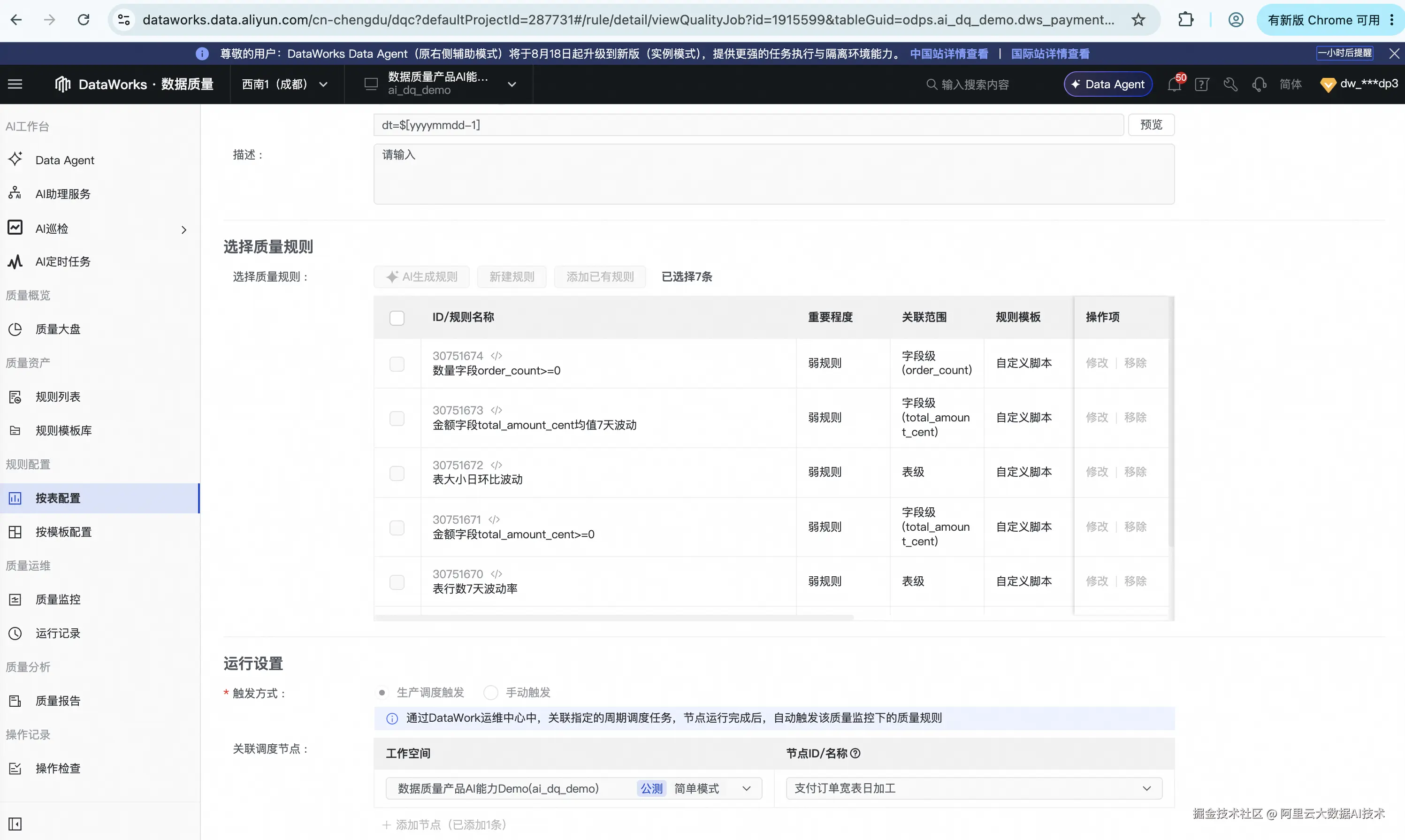Viewport: 1405px width, 840px height.
Task: View code icon for rule 30751674
Action: pos(496,355)
